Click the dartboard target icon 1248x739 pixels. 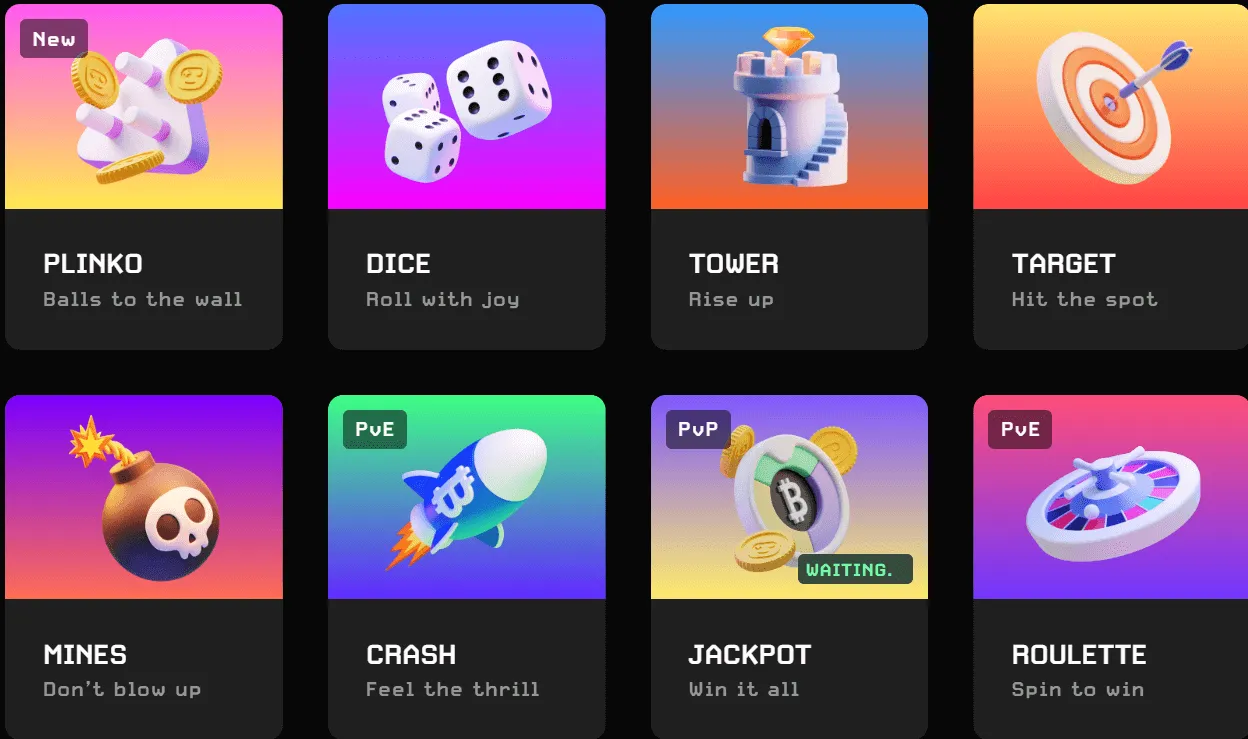pos(1112,106)
